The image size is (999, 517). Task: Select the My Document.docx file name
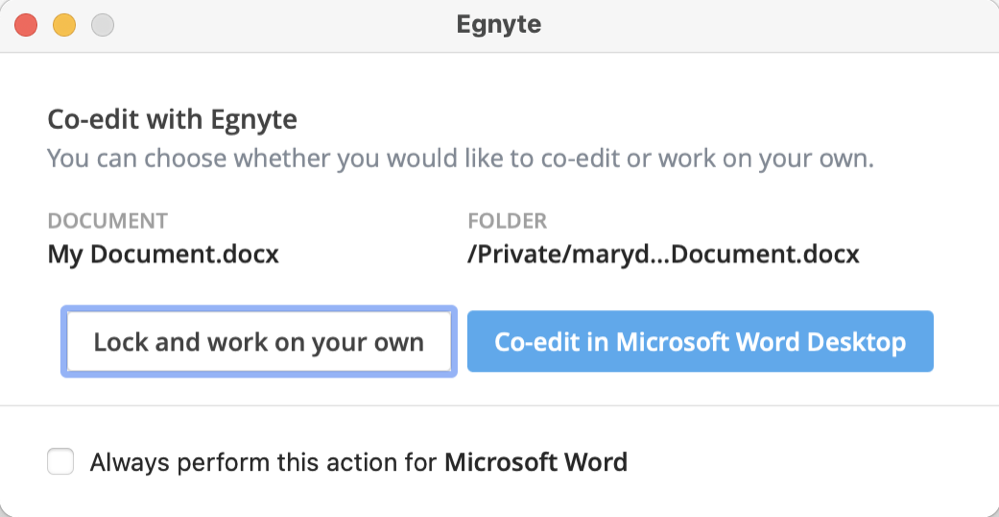pyautogui.click(x=163, y=255)
